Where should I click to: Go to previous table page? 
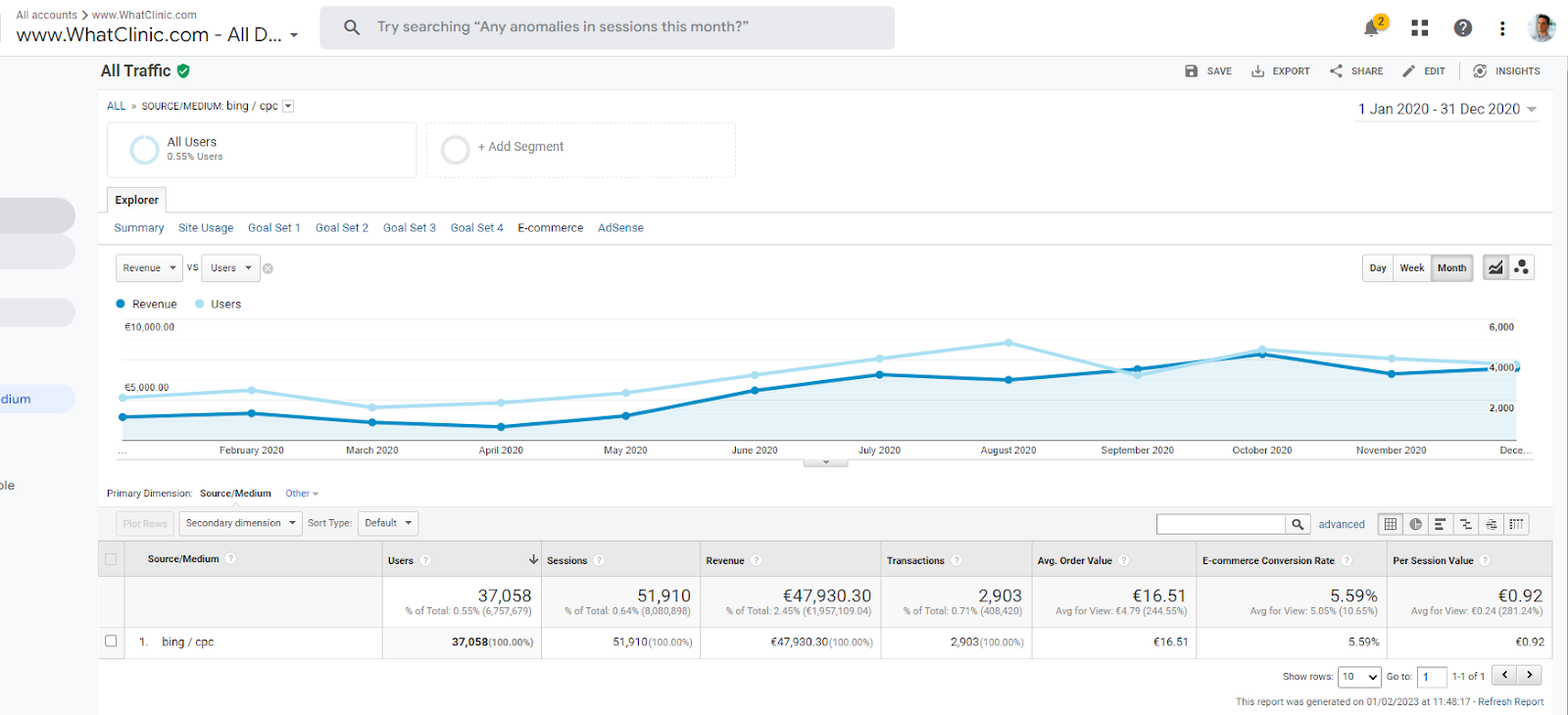click(1504, 675)
